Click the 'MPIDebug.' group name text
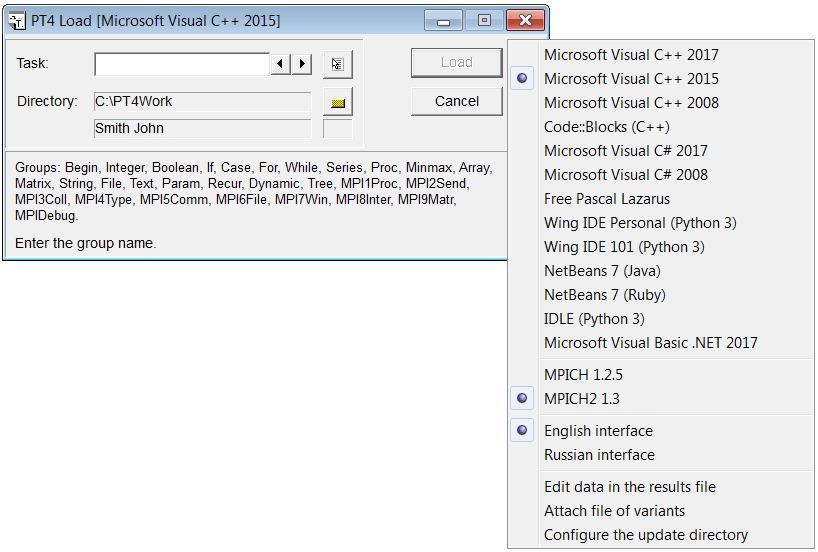The height and width of the screenshot is (552, 818). pos(46,215)
